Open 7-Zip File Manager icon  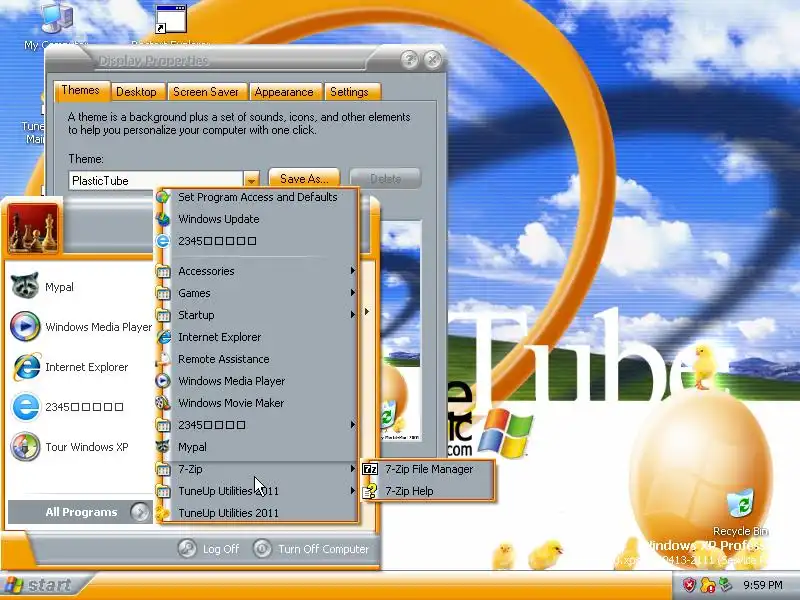pyautogui.click(x=370, y=469)
